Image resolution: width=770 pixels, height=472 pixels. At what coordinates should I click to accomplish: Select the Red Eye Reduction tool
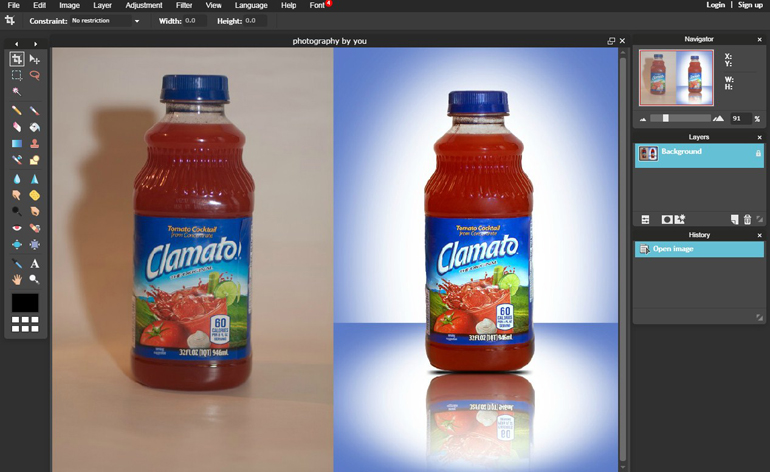[x=17, y=228]
